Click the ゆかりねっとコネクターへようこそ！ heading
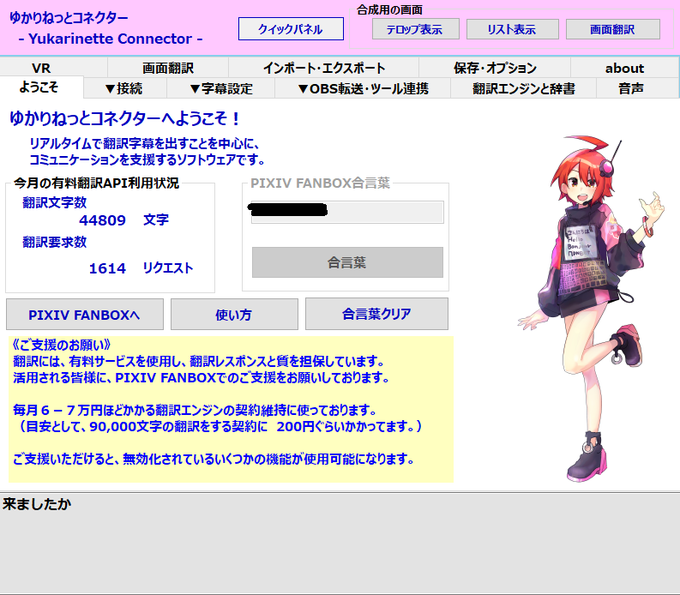This screenshot has width=680, height=595. pyautogui.click(x=125, y=118)
